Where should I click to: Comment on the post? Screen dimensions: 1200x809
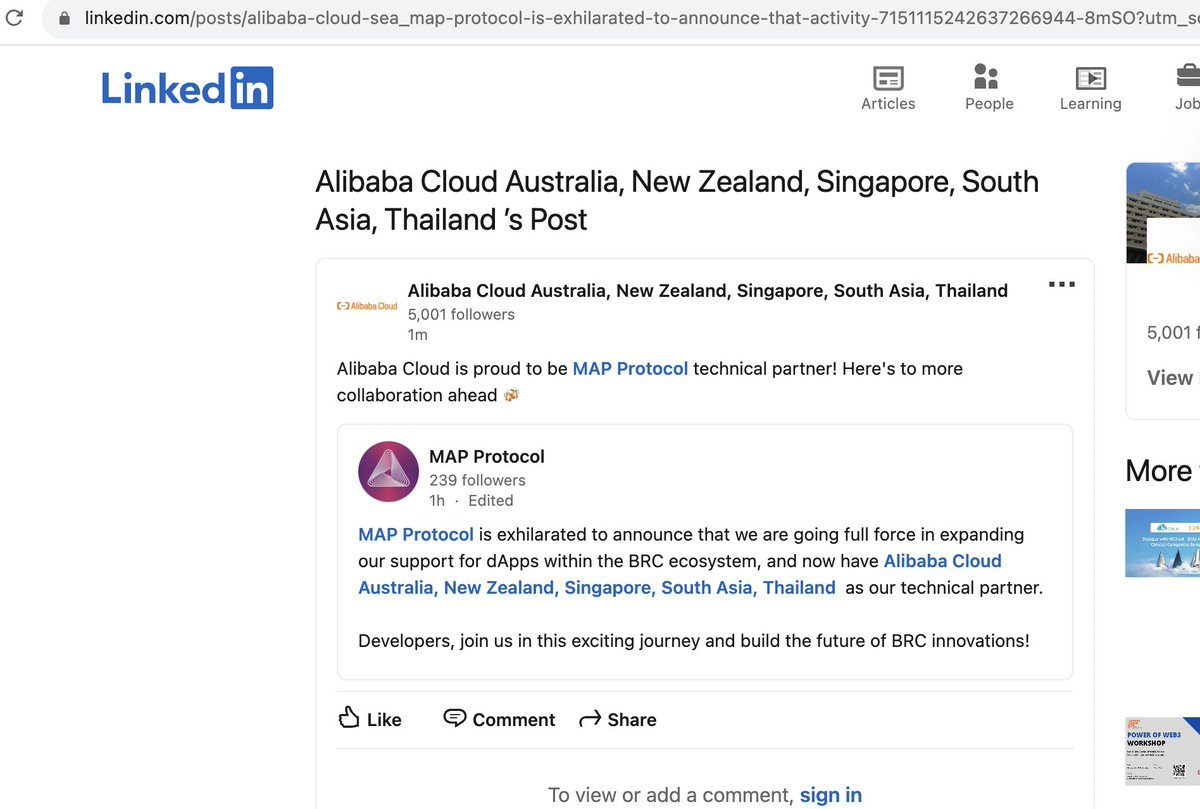coord(499,719)
